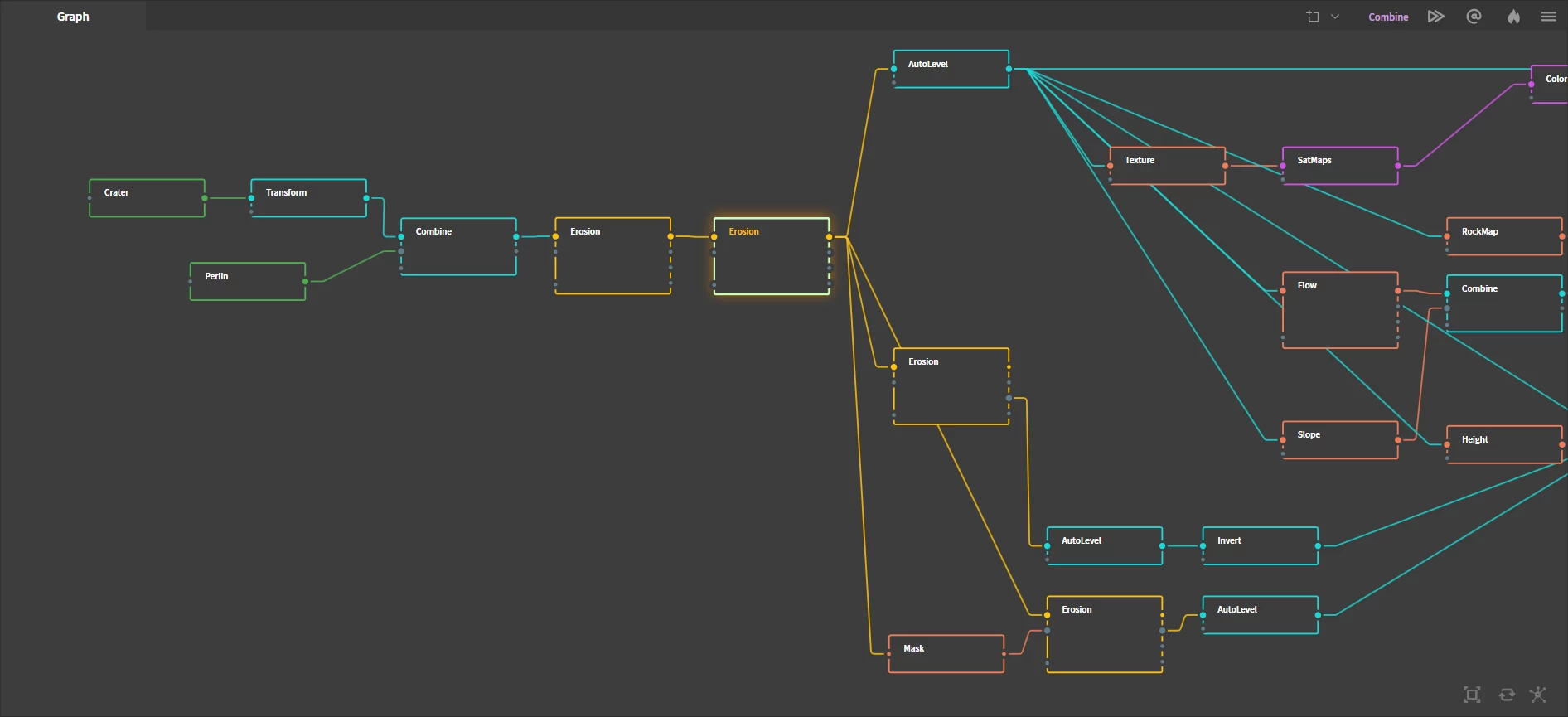
Task: Click the purple Combine label in toolbar
Action: [1388, 17]
